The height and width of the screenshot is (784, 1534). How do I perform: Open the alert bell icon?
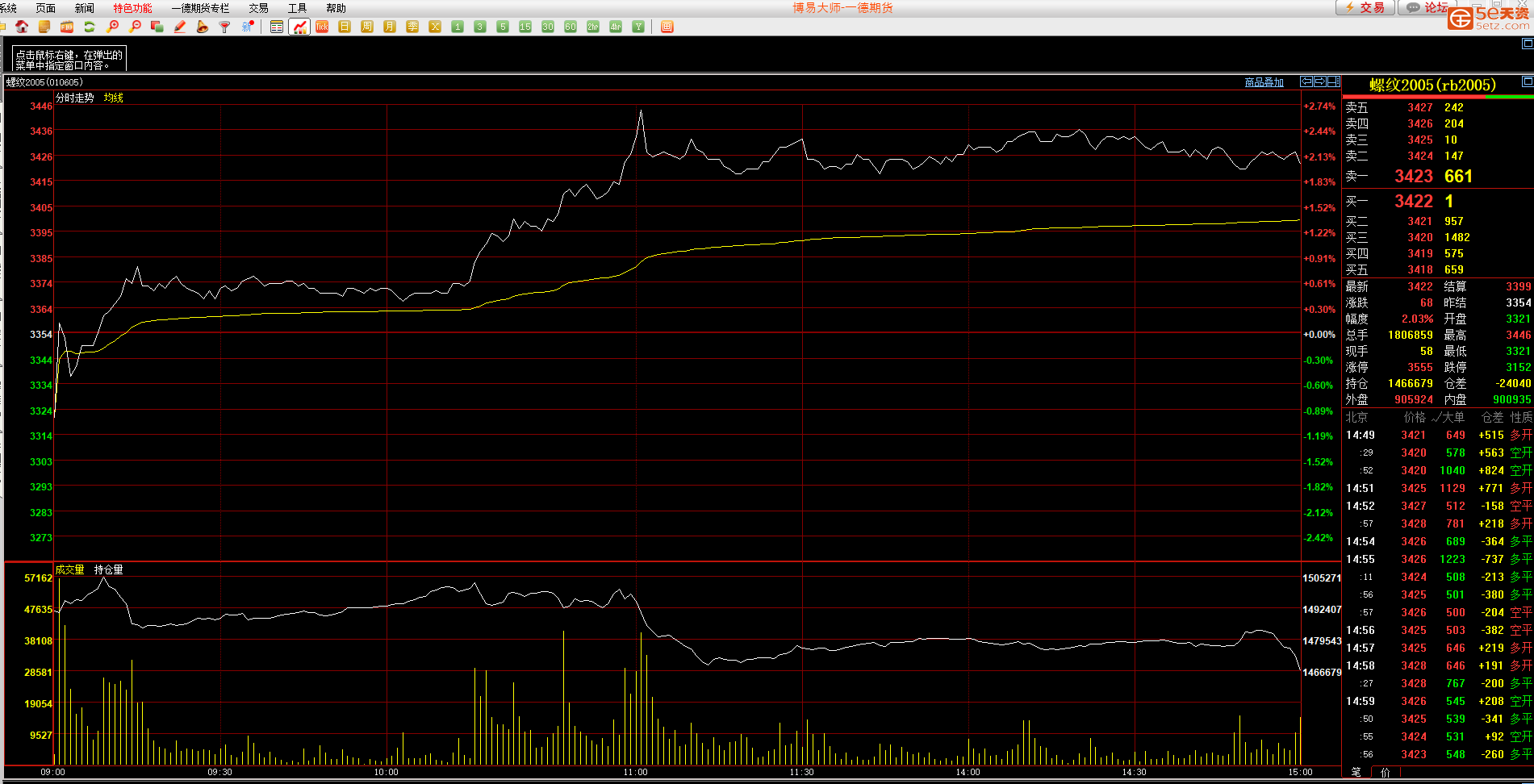(203, 27)
